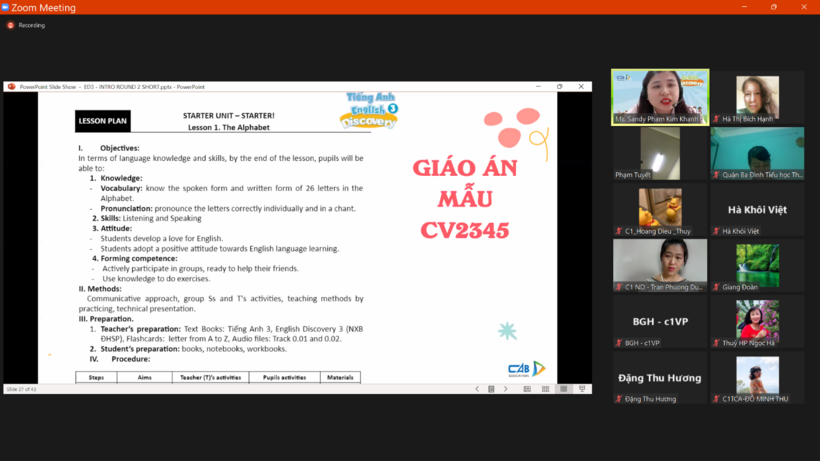Image resolution: width=820 pixels, height=461 pixels.
Task: Click the Recording label text
Action: [32, 25]
